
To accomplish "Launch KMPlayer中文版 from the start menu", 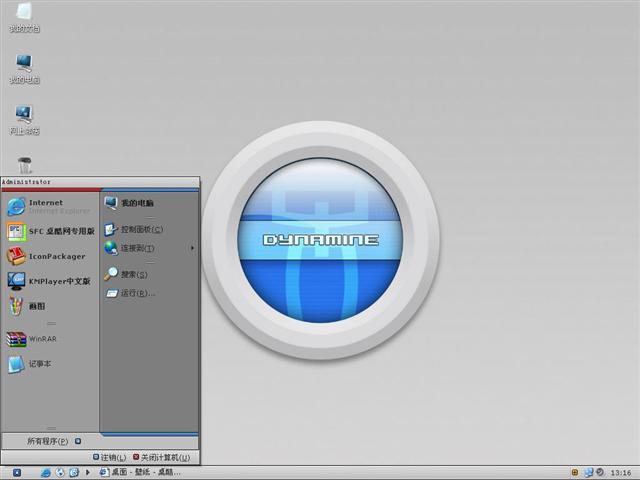I will 49,281.
